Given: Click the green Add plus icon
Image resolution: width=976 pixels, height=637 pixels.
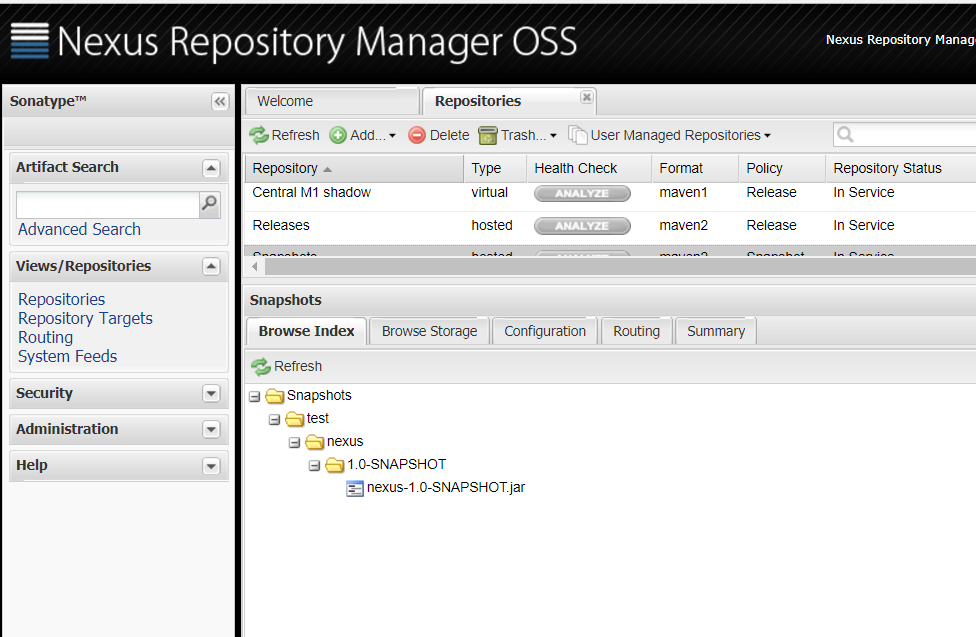Looking at the screenshot, I should point(338,135).
